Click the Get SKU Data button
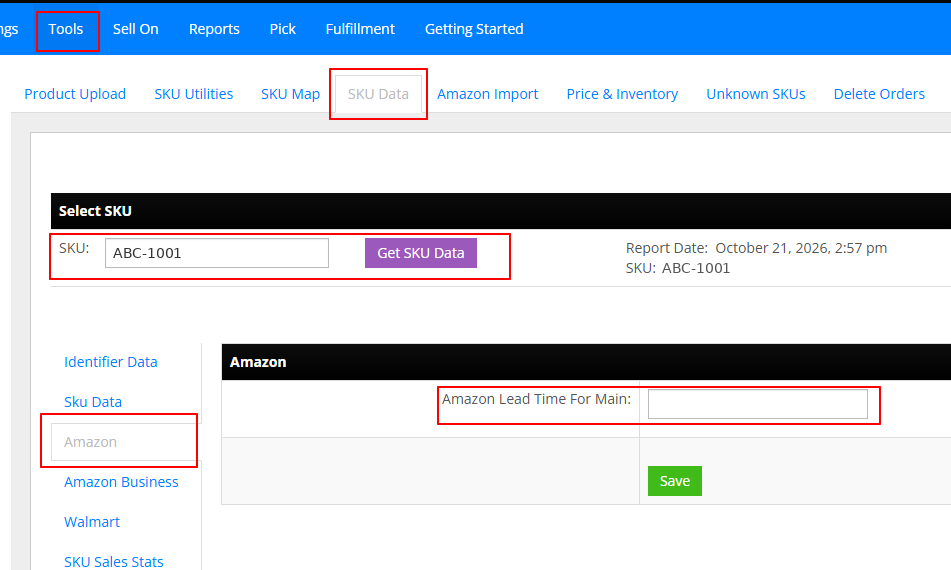 click(421, 253)
